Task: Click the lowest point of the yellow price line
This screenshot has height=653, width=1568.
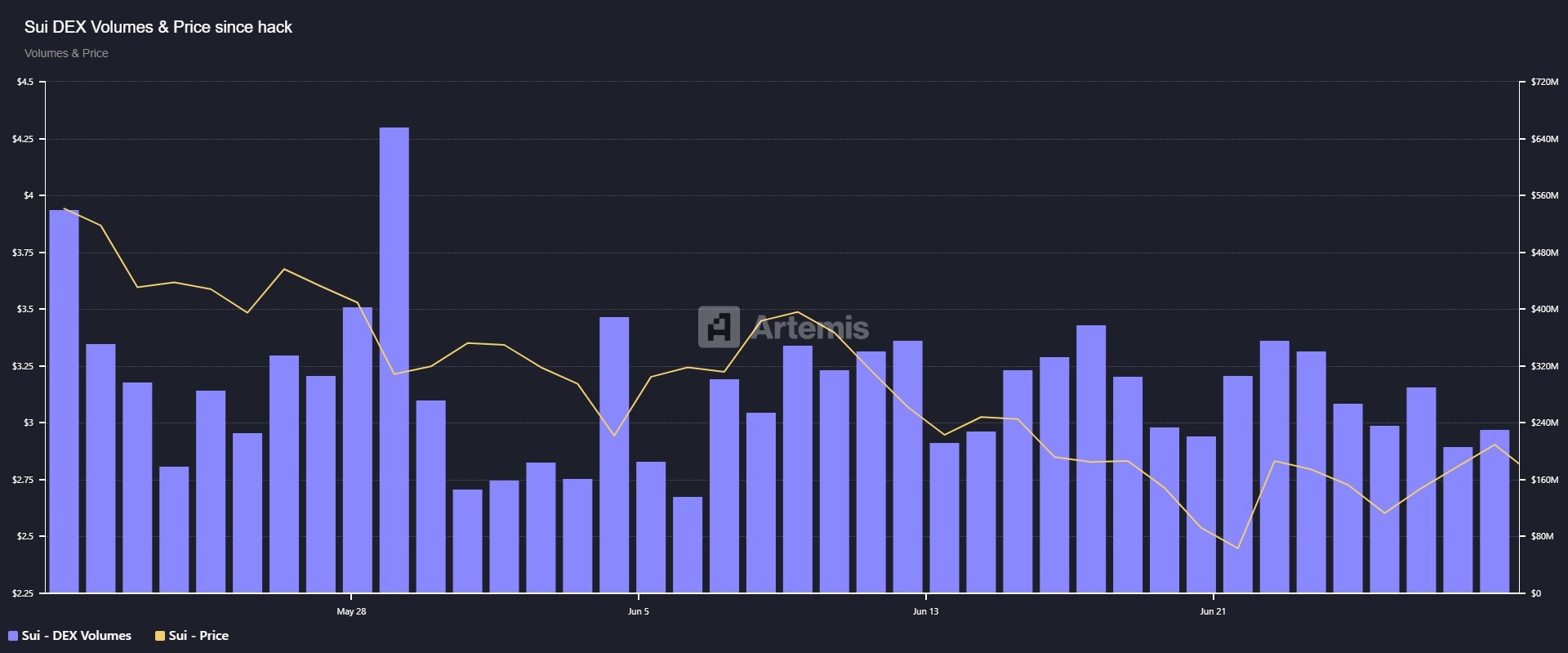Action: (x=1239, y=548)
